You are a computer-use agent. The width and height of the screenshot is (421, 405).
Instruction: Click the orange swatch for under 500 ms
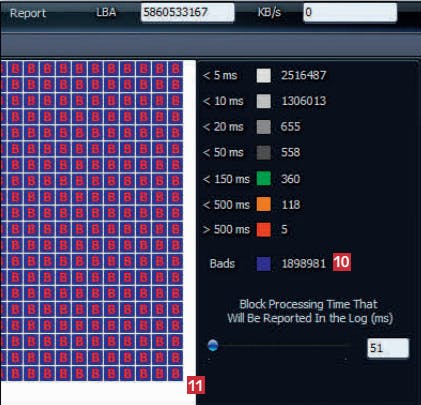[264, 204]
